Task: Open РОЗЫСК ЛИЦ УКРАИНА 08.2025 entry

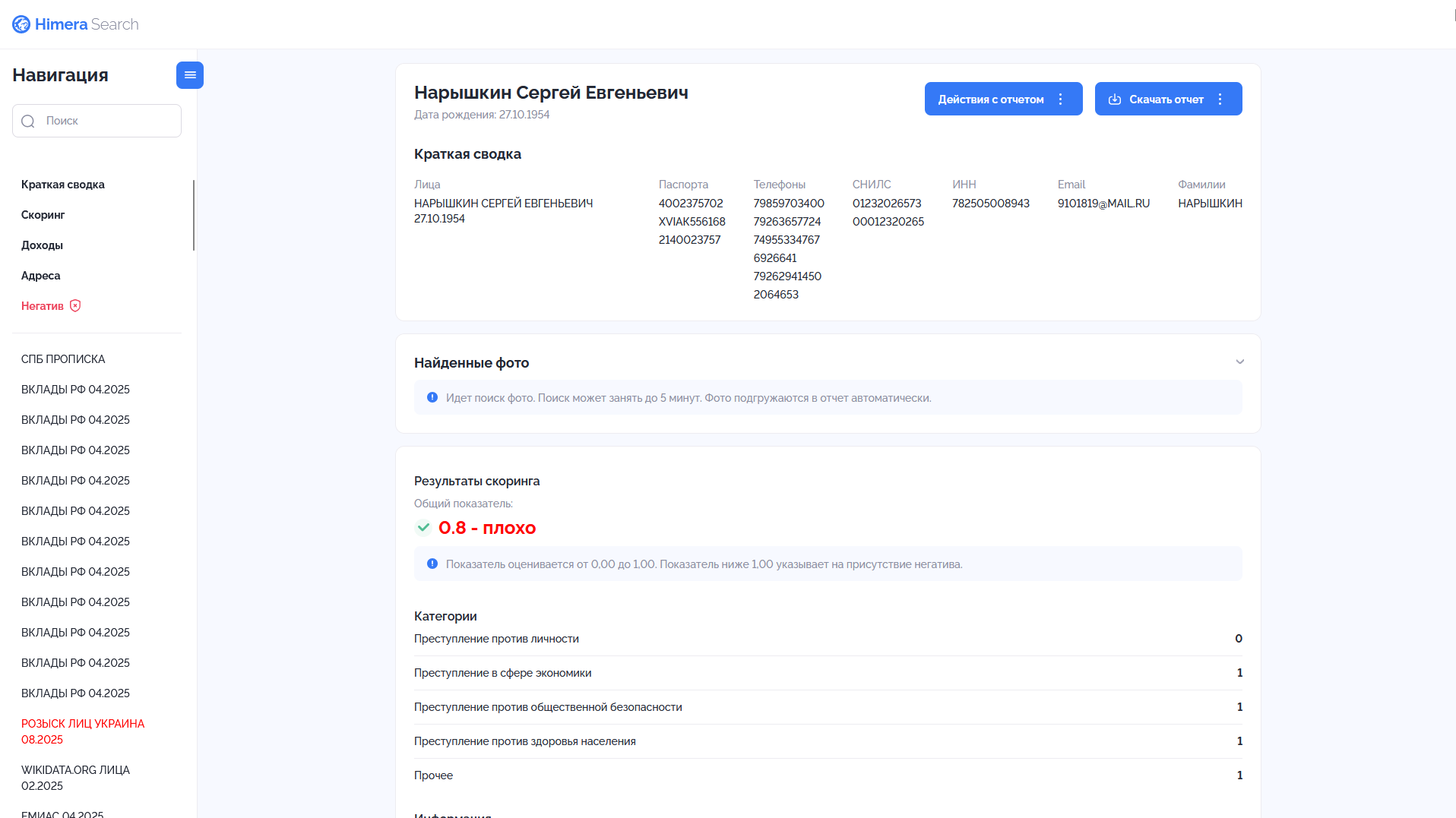Action: (83, 731)
